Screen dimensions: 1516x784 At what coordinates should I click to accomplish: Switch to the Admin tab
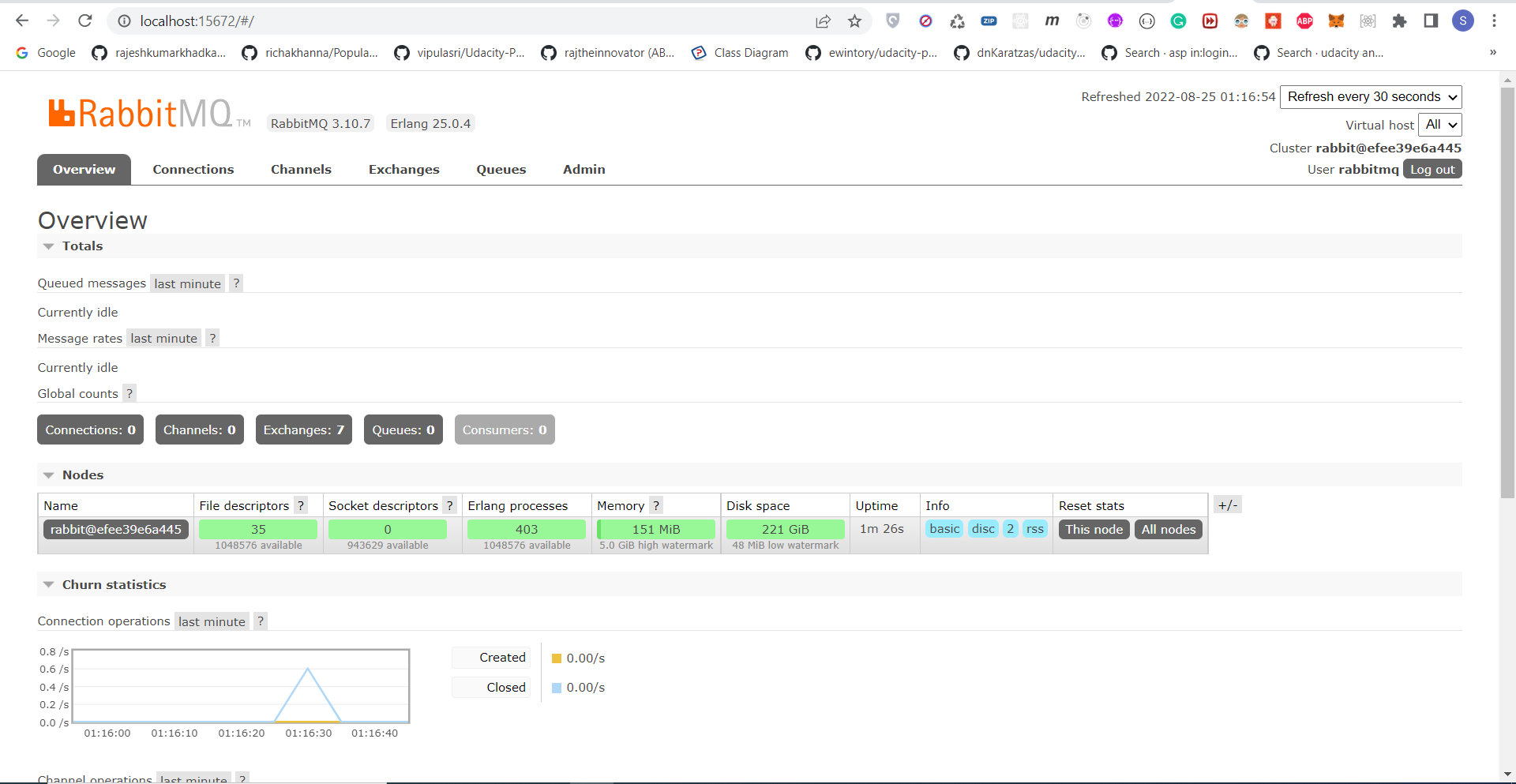pyautogui.click(x=584, y=170)
